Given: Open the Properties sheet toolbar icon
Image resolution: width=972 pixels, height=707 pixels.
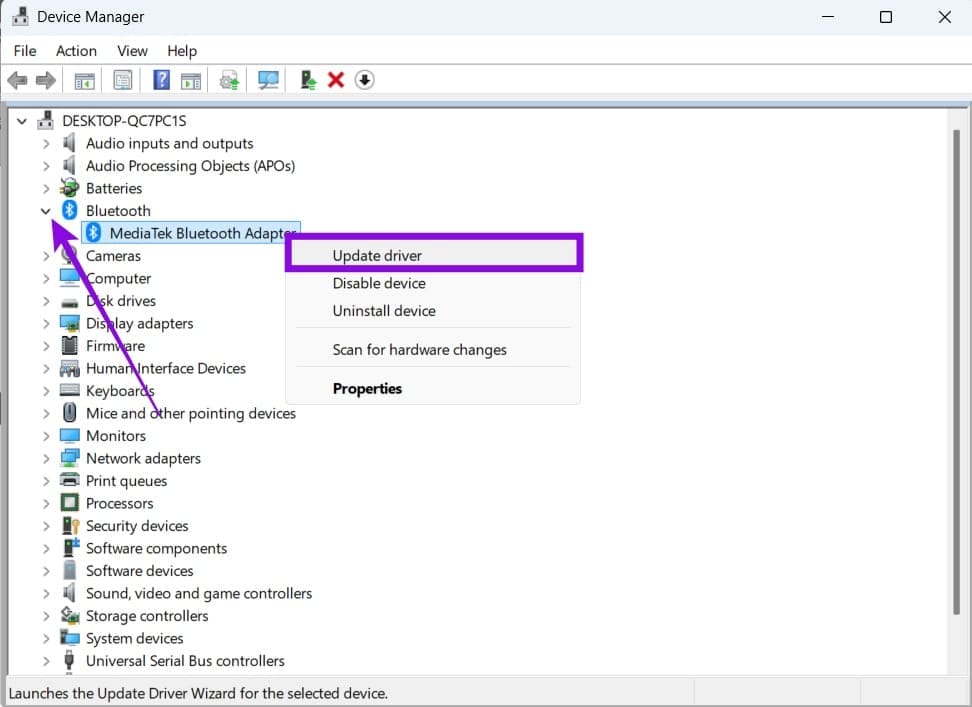Looking at the screenshot, I should 123,80.
